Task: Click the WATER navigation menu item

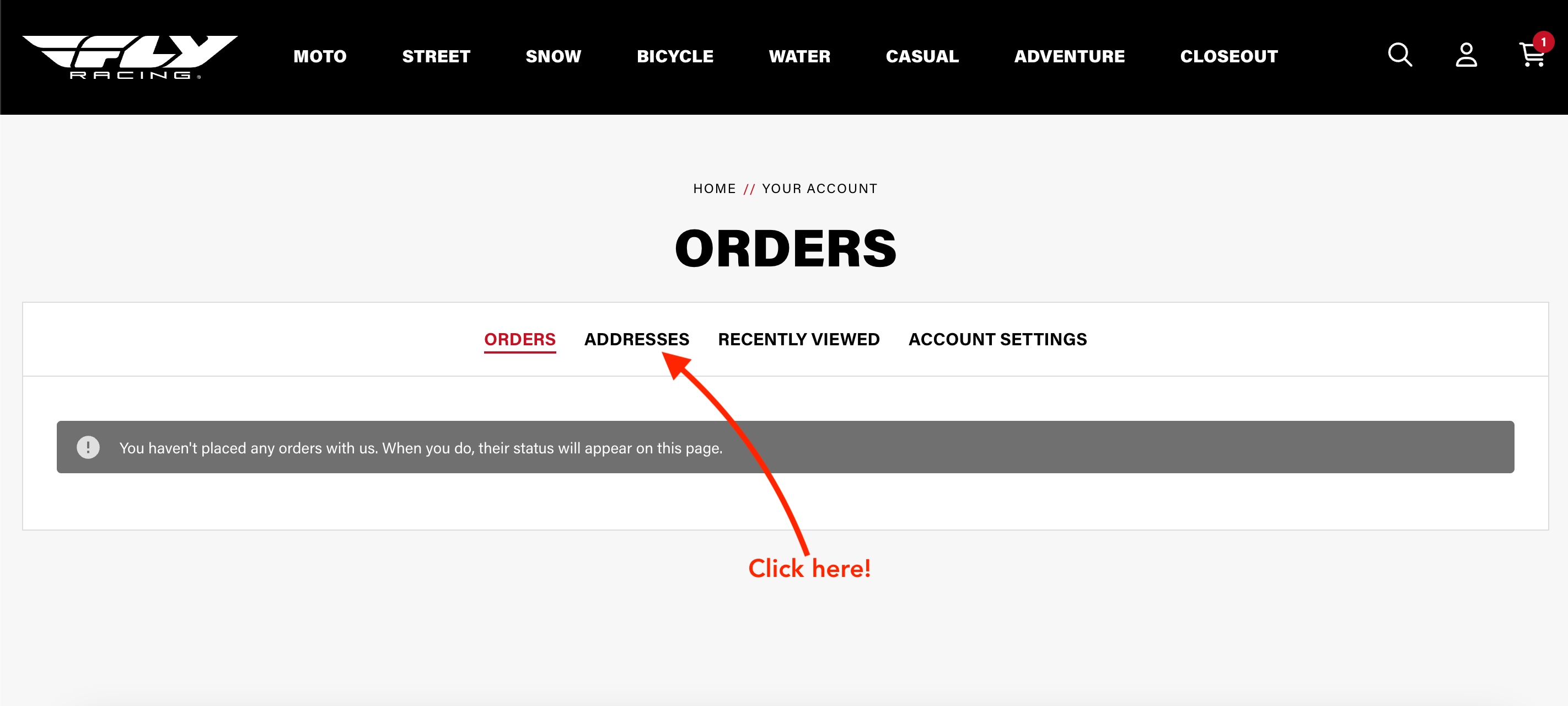Action: (800, 55)
